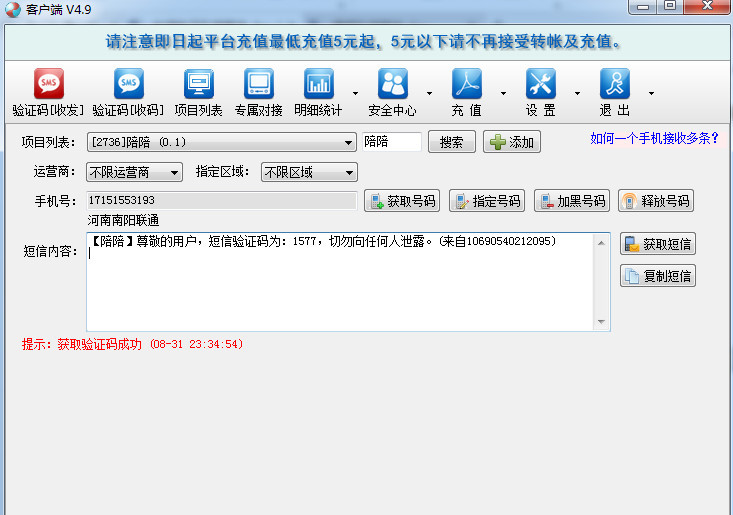Screen dimensions: 733x515
Task: Click the 获取短信 button
Action: pyautogui.click(x=658, y=244)
